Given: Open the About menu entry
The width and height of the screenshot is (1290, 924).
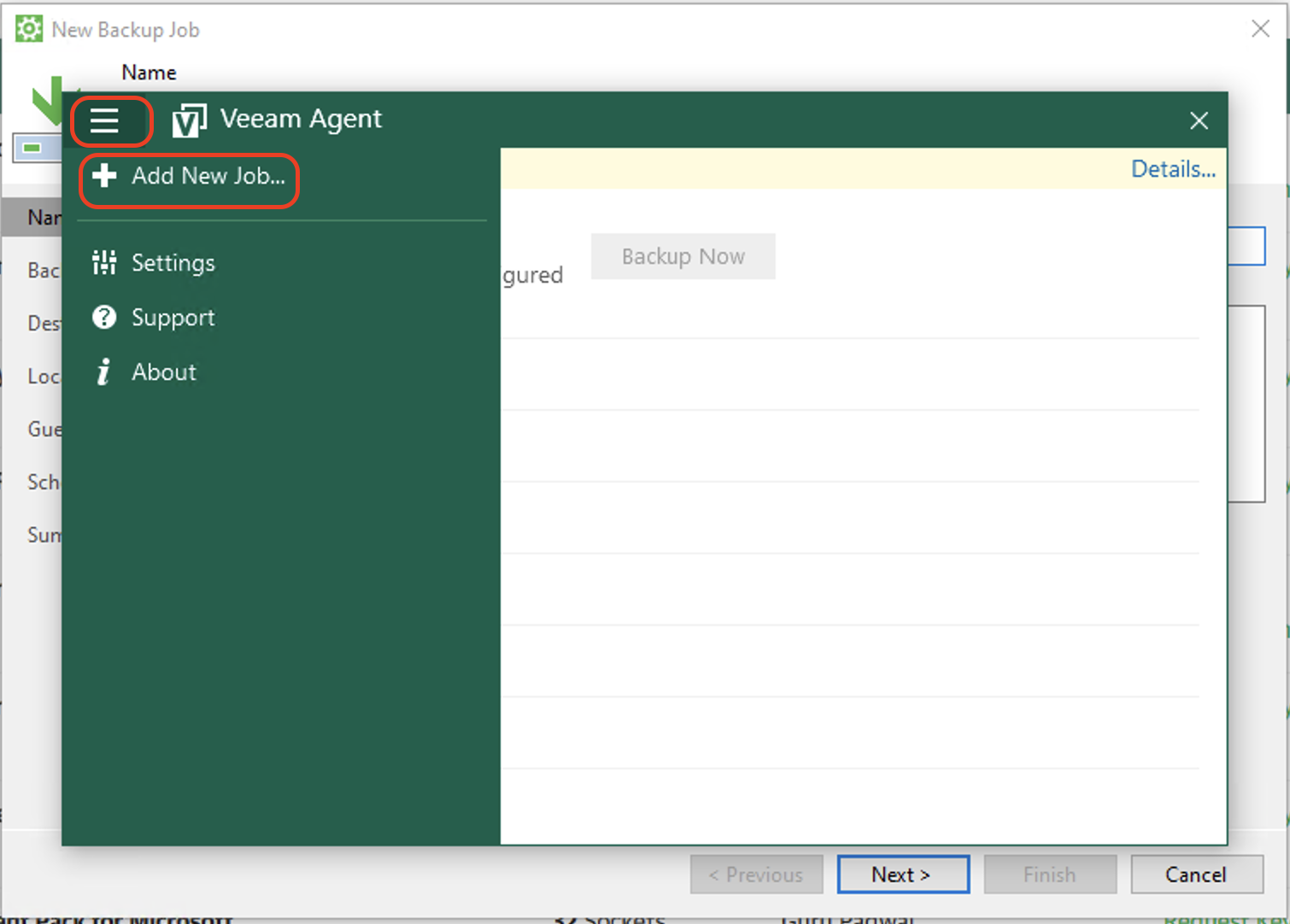Looking at the screenshot, I should click(x=164, y=372).
